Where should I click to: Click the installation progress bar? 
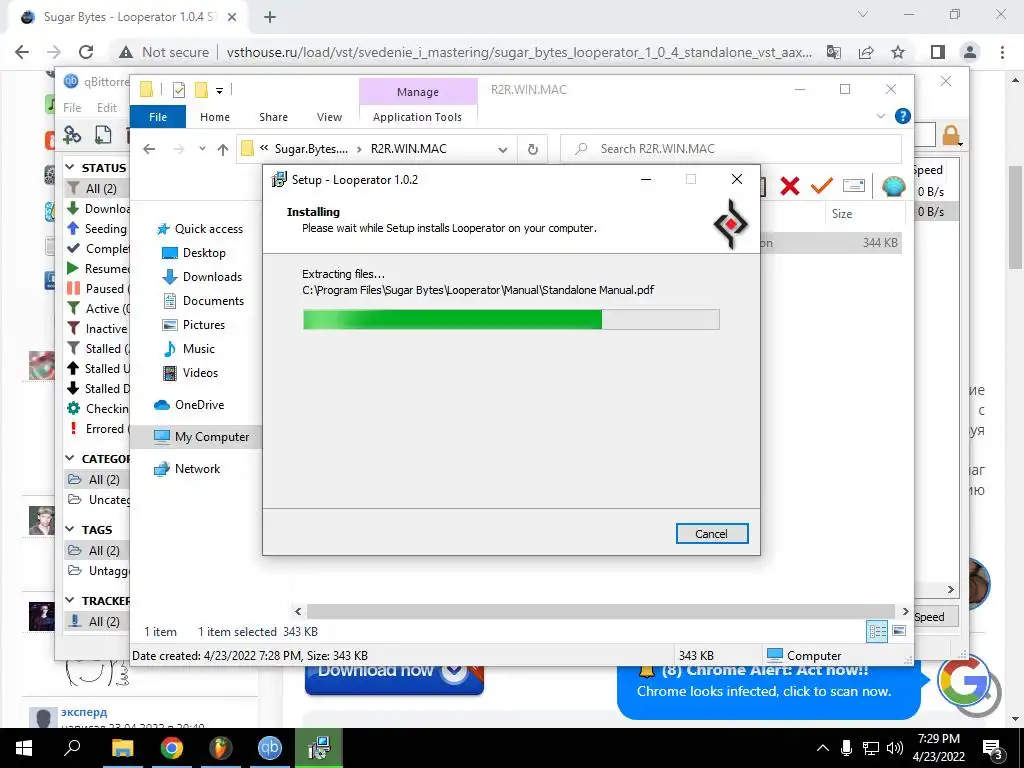(x=511, y=319)
